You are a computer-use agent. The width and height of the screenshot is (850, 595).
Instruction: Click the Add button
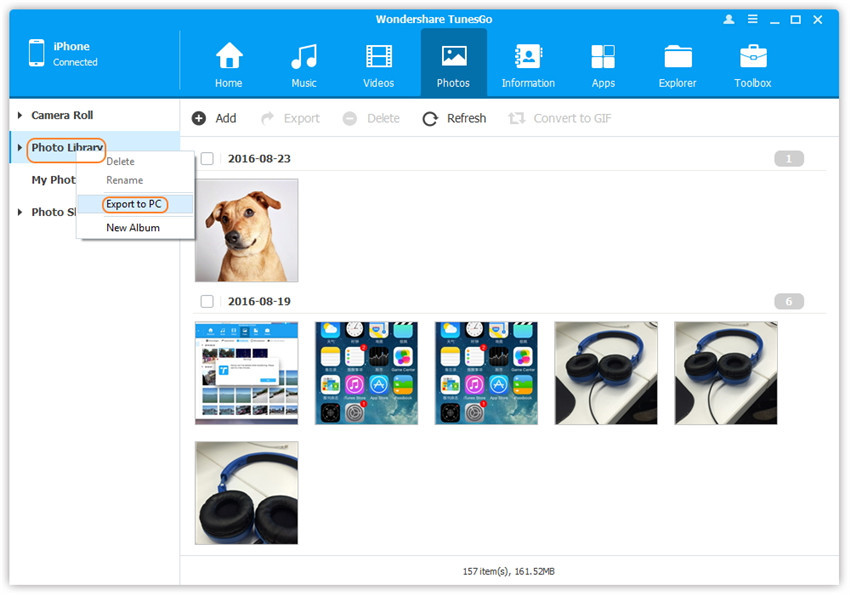214,118
